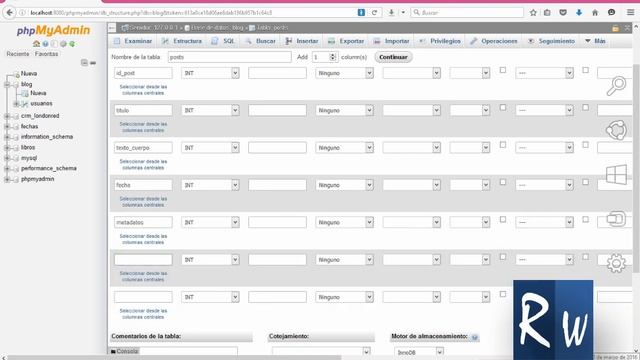640x360 pixels.
Task: Go to the phpMyAdmin home icon
Action: click(36, 44)
